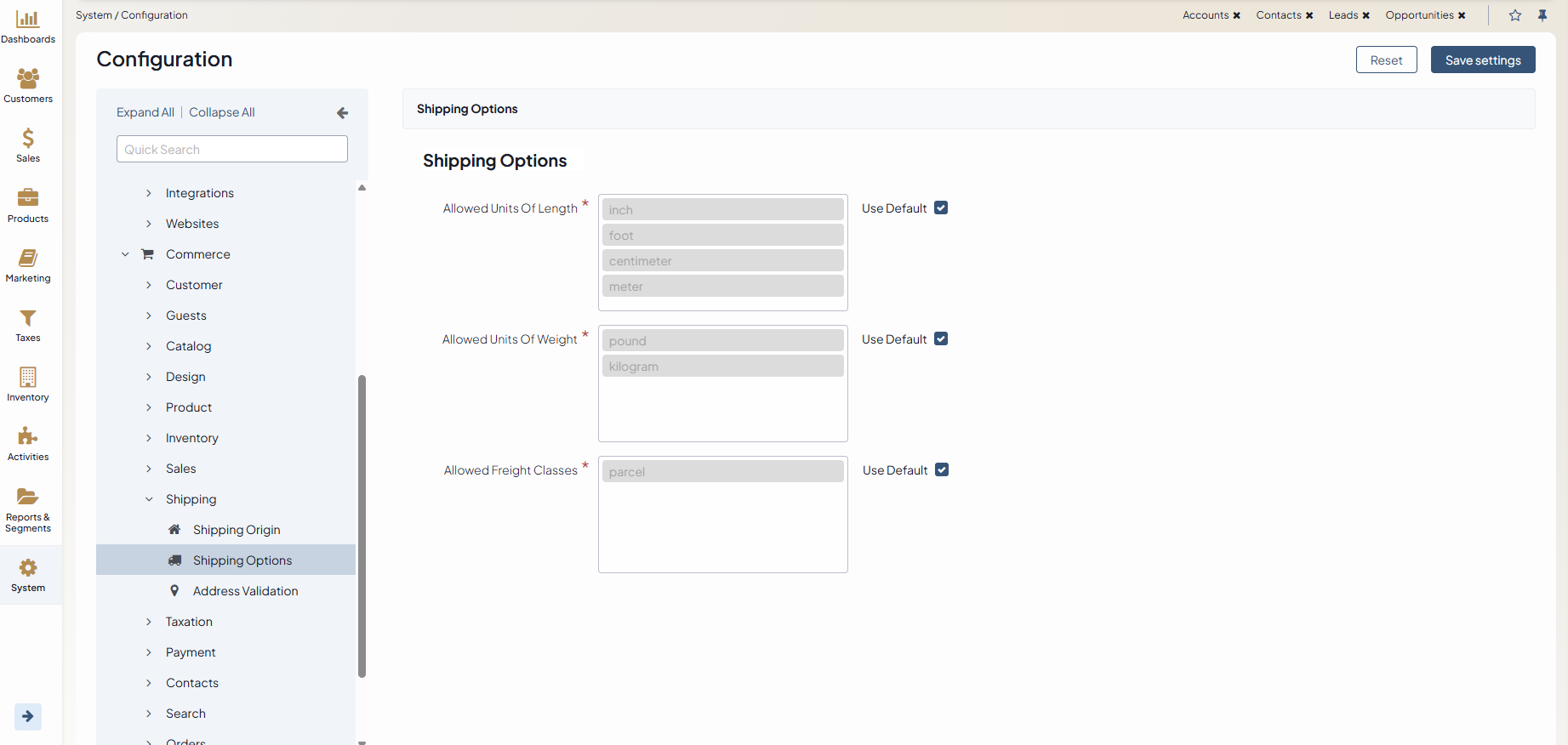
Task: Expand the Taxation tree section
Action: [x=149, y=622]
